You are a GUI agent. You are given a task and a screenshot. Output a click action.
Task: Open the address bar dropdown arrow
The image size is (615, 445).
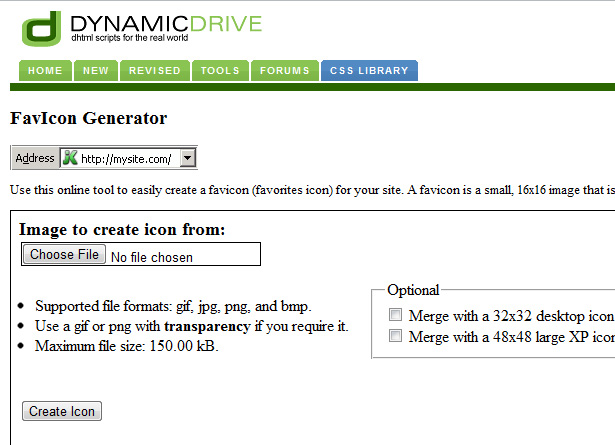point(187,158)
